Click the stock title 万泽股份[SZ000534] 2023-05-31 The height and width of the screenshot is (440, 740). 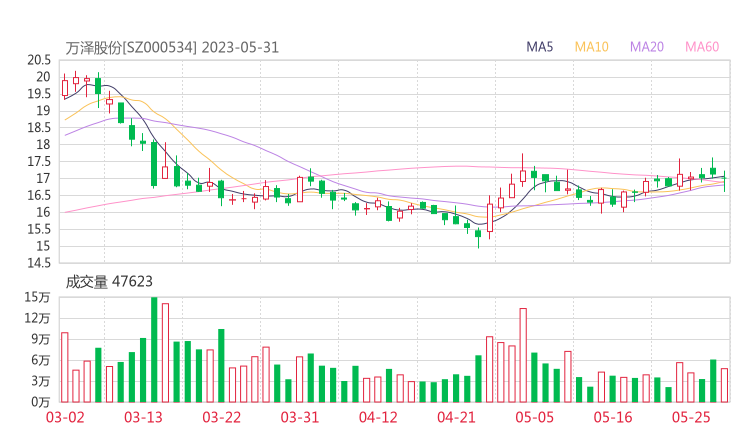172,48
